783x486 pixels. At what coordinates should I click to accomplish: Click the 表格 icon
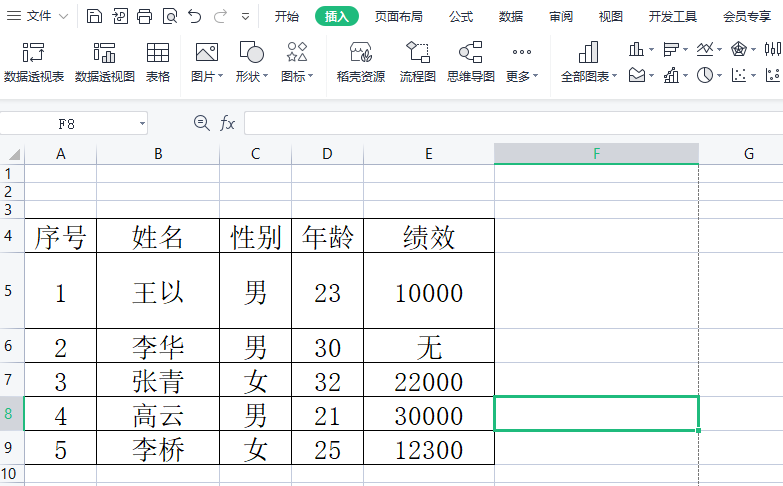coord(158,62)
